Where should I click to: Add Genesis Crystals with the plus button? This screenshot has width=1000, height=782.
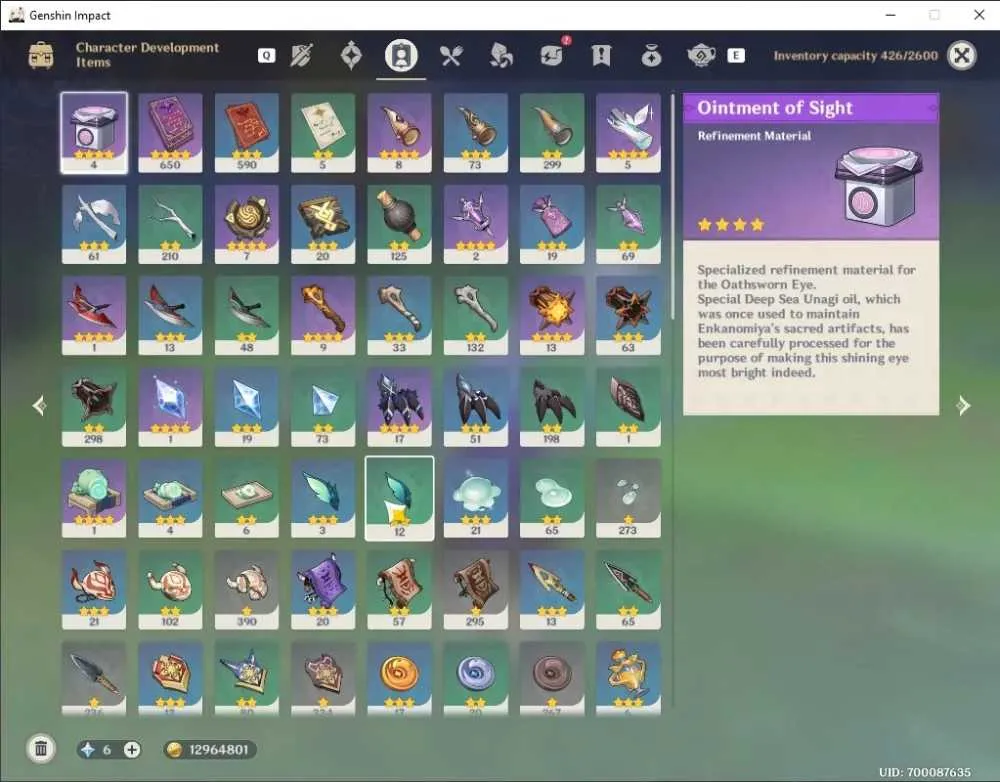(x=132, y=749)
